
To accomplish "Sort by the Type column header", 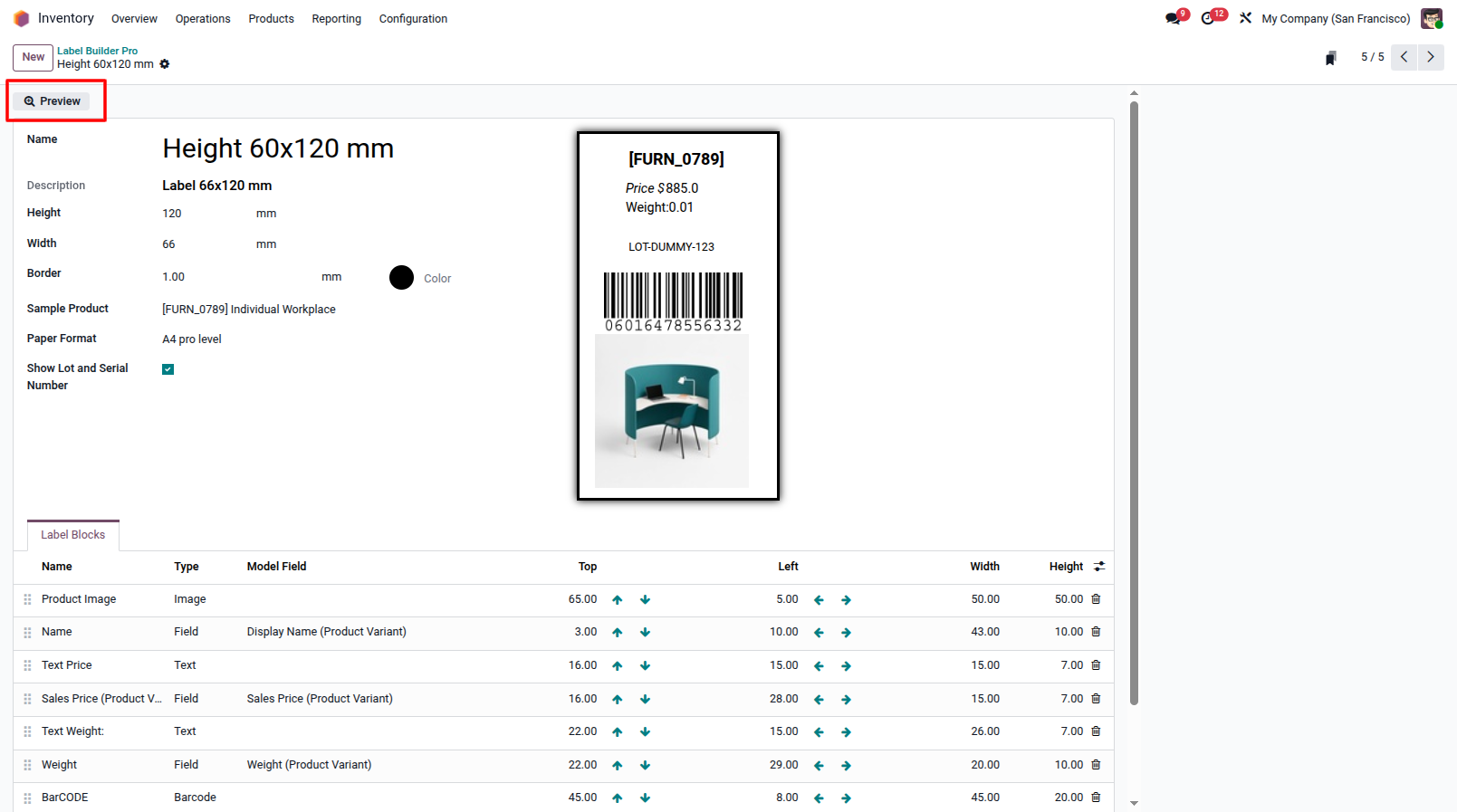I will 187,567.
